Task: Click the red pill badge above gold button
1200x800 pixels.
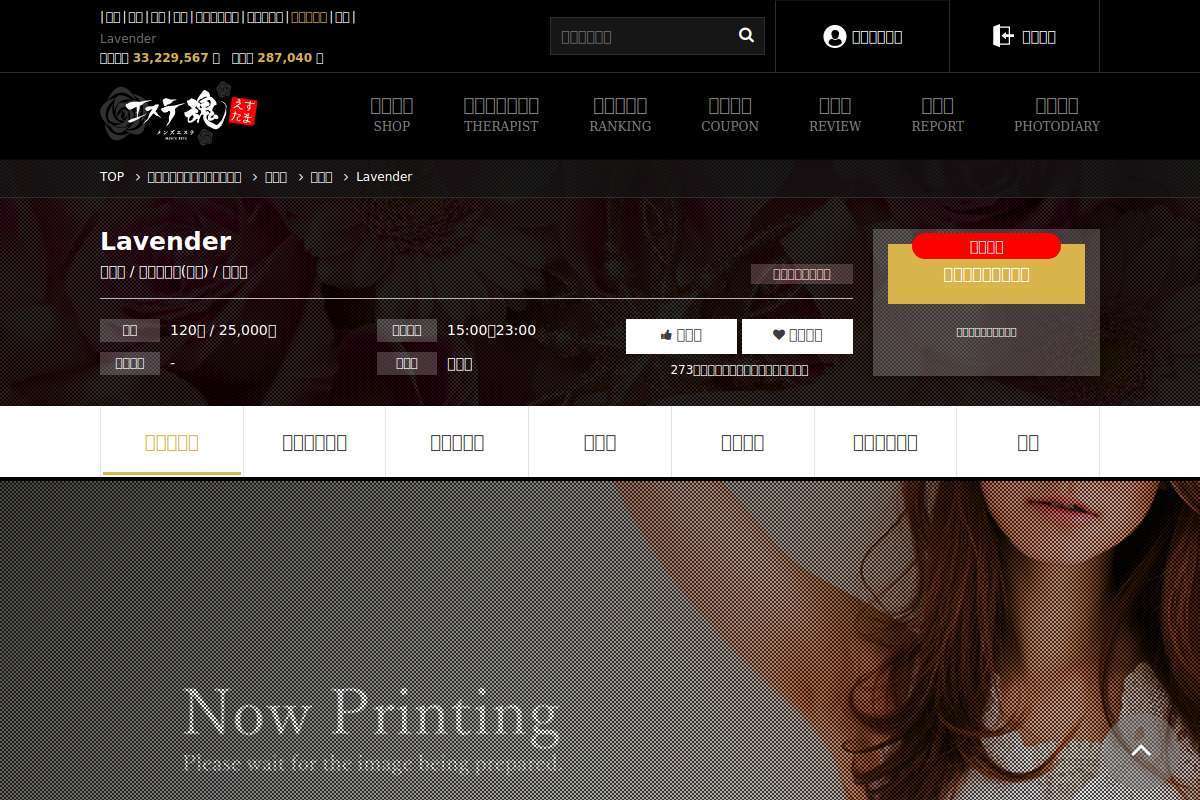Action: [986, 246]
